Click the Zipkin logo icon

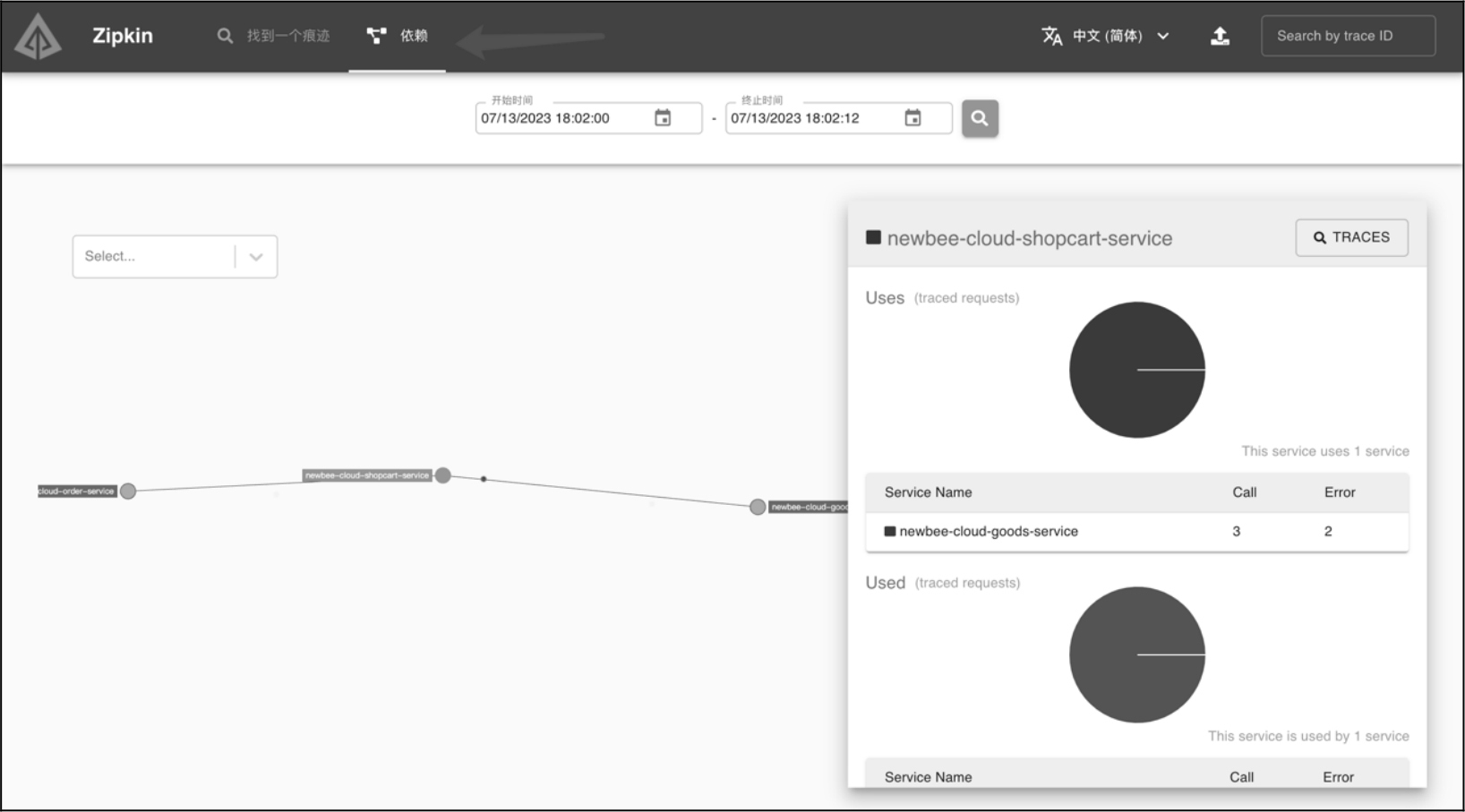(39, 37)
